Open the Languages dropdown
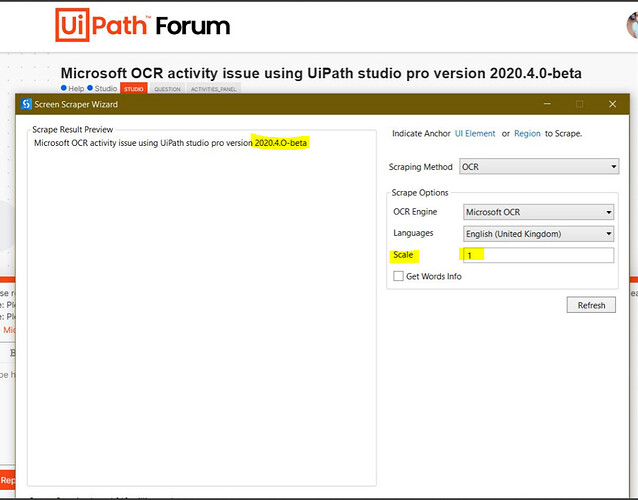 pyautogui.click(x=538, y=234)
